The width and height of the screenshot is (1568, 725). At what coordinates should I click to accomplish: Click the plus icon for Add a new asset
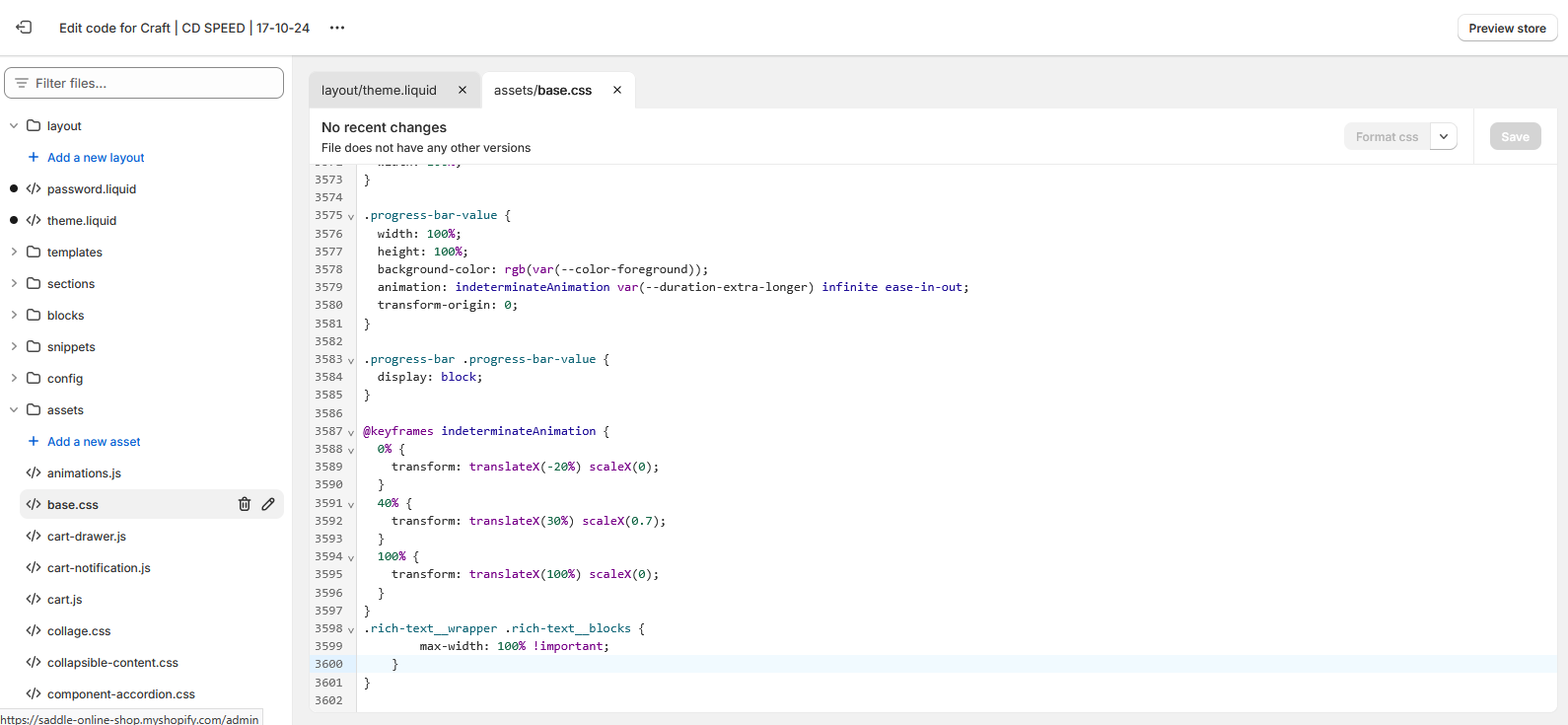34,441
